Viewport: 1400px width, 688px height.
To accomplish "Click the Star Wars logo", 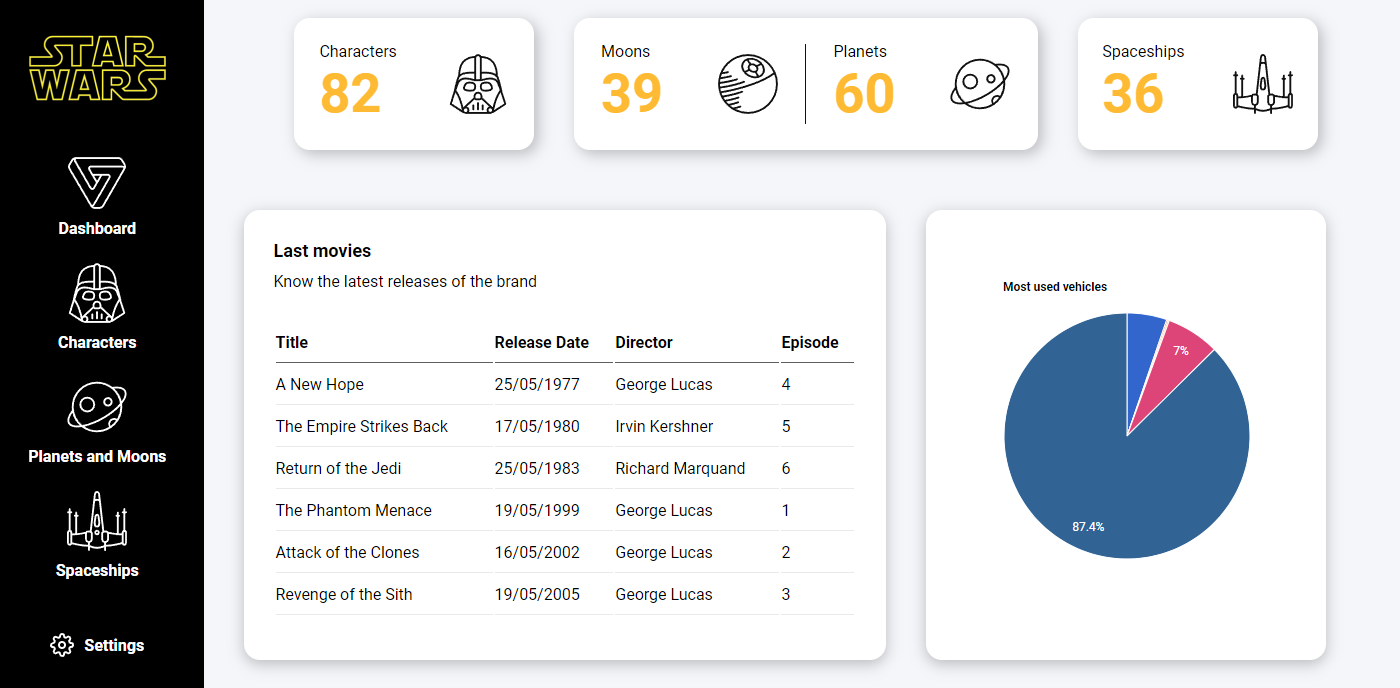I will click(101, 70).
